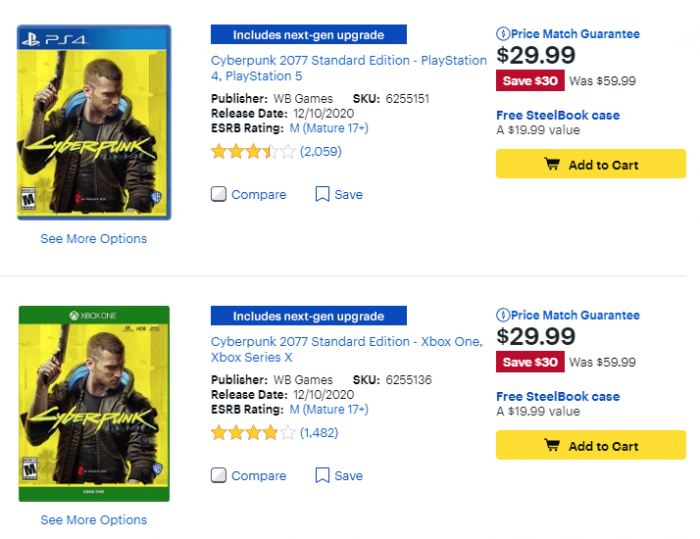Image resolution: width=700 pixels, height=539 pixels.
Task: Click the bookmark Save icon for Xbox edition
Action: pyautogui.click(x=322, y=476)
